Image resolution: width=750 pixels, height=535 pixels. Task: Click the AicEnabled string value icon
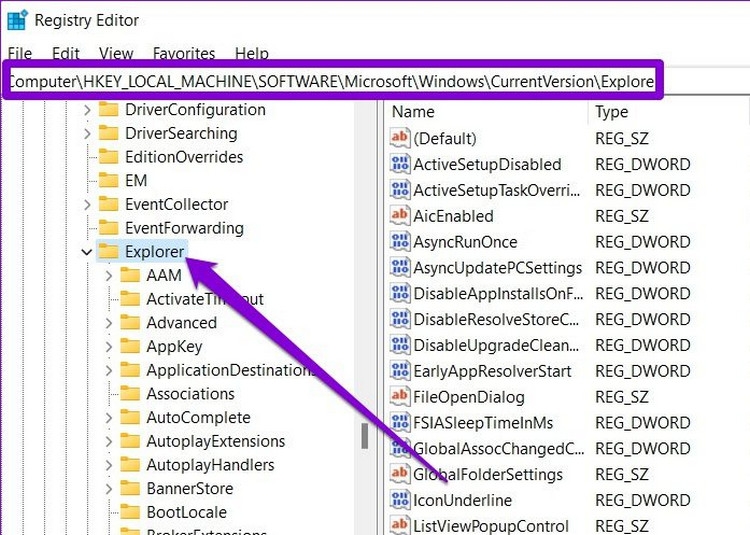[x=400, y=216]
